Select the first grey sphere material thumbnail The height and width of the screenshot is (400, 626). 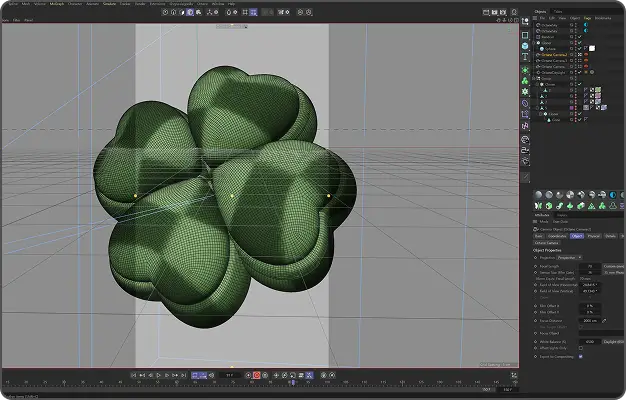[x=539, y=195]
